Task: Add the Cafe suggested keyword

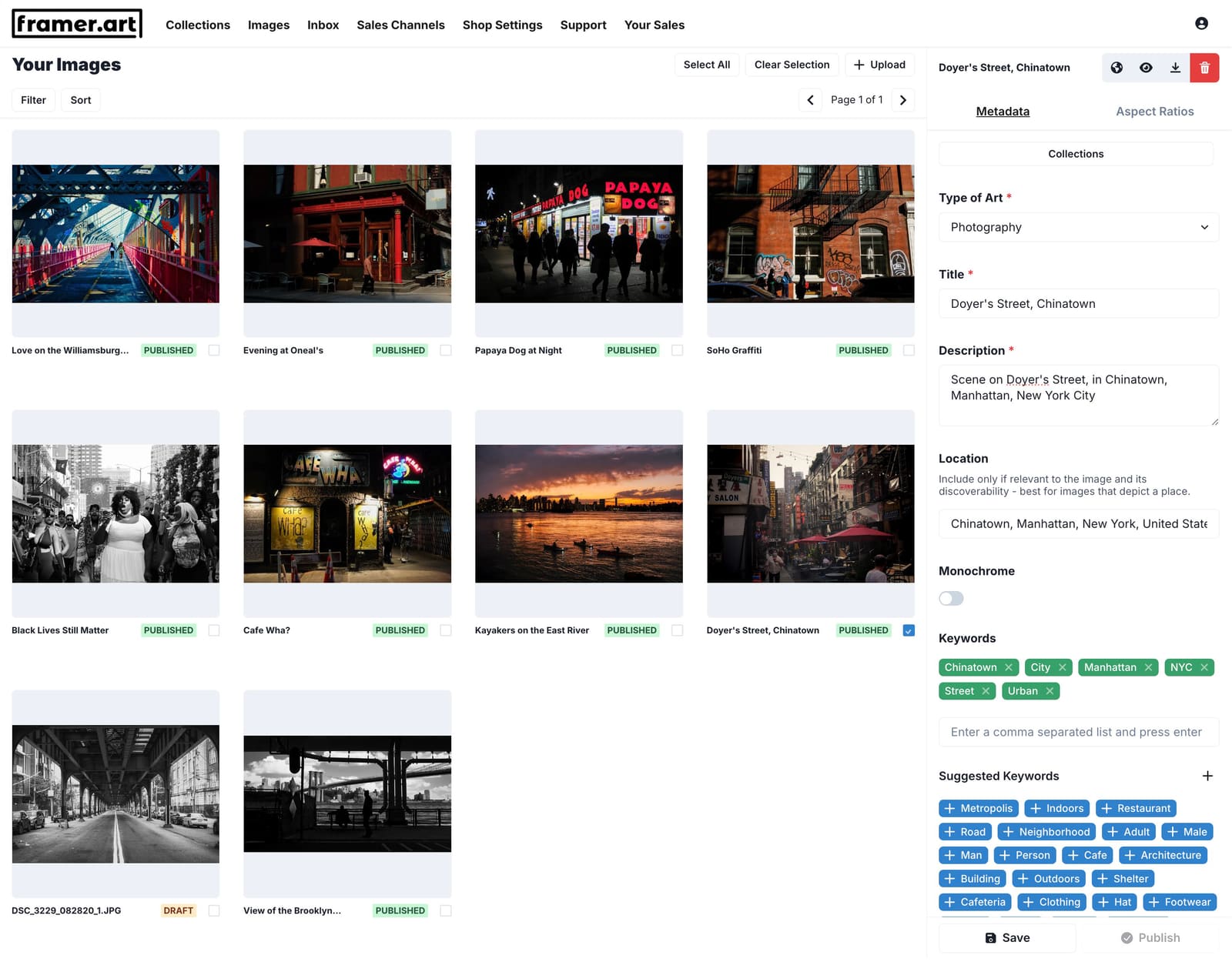Action: pyautogui.click(x=1087, y=855)
